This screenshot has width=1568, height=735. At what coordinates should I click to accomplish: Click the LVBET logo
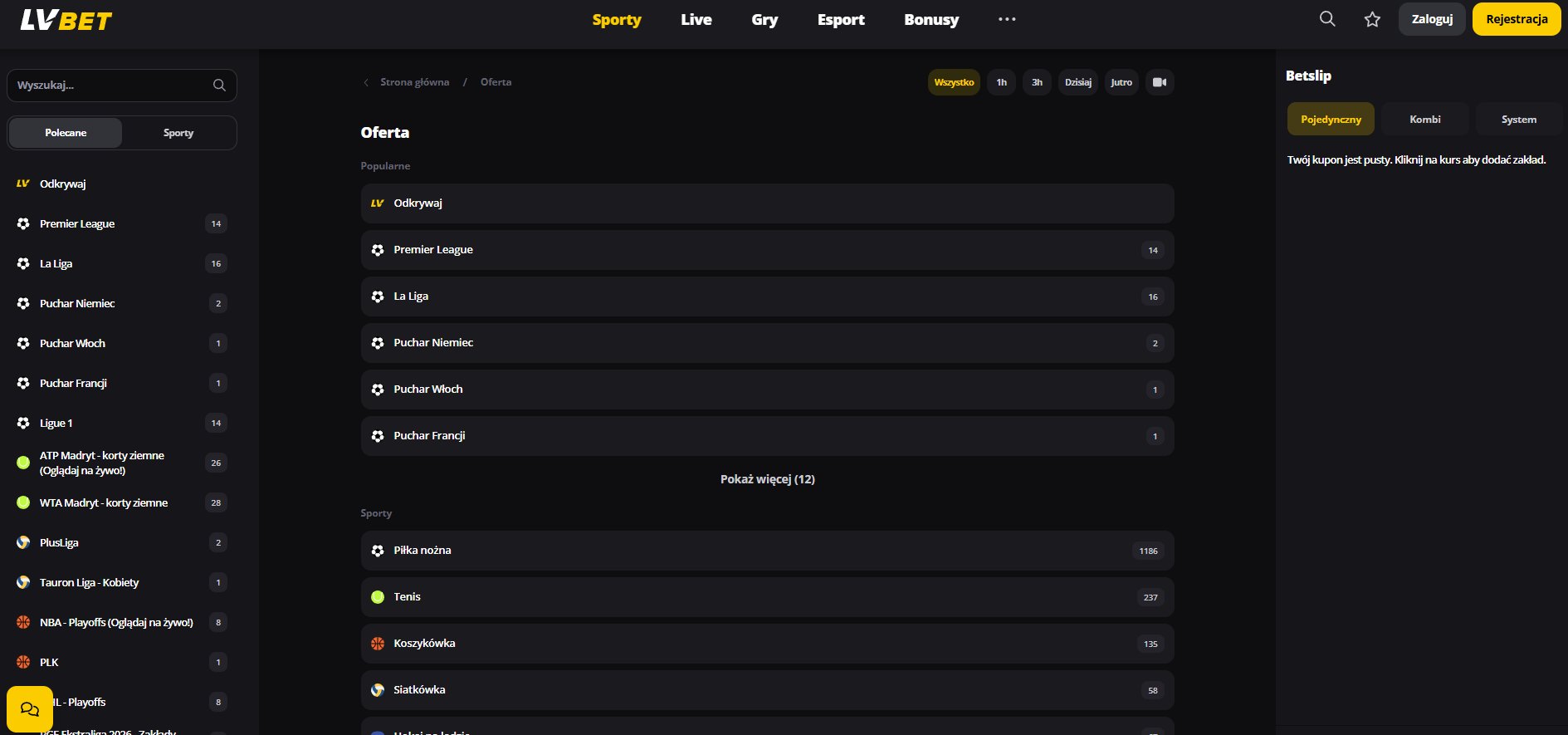pos(66,20)
